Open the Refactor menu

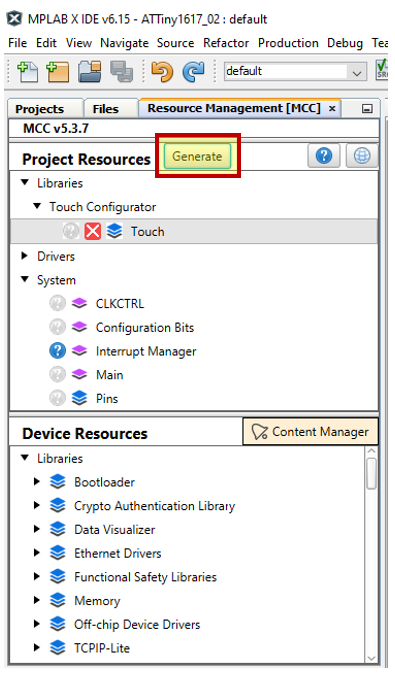tap(226, 43)
